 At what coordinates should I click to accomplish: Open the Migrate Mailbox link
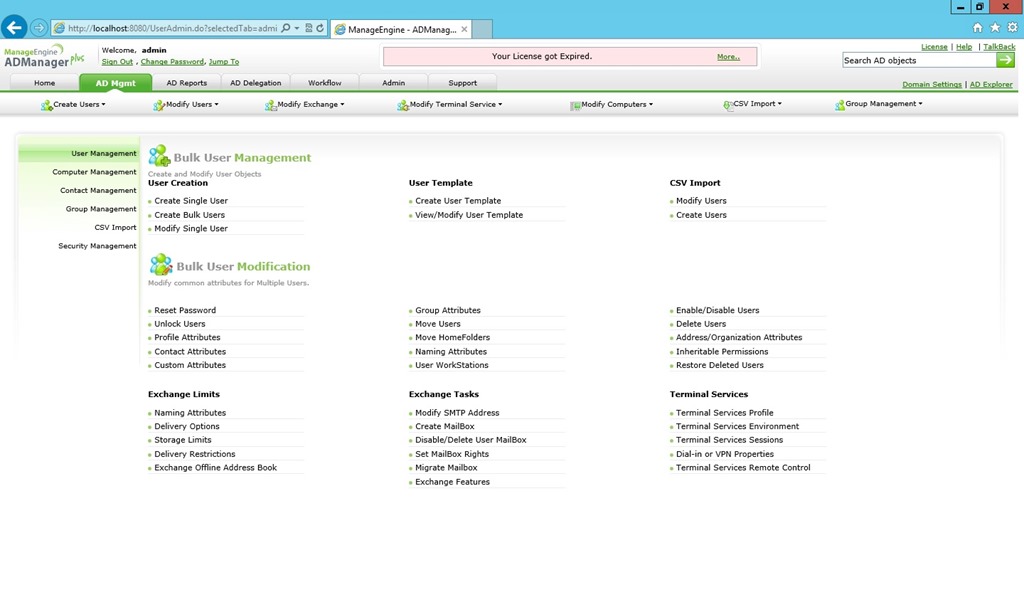(x=446, y=468)
